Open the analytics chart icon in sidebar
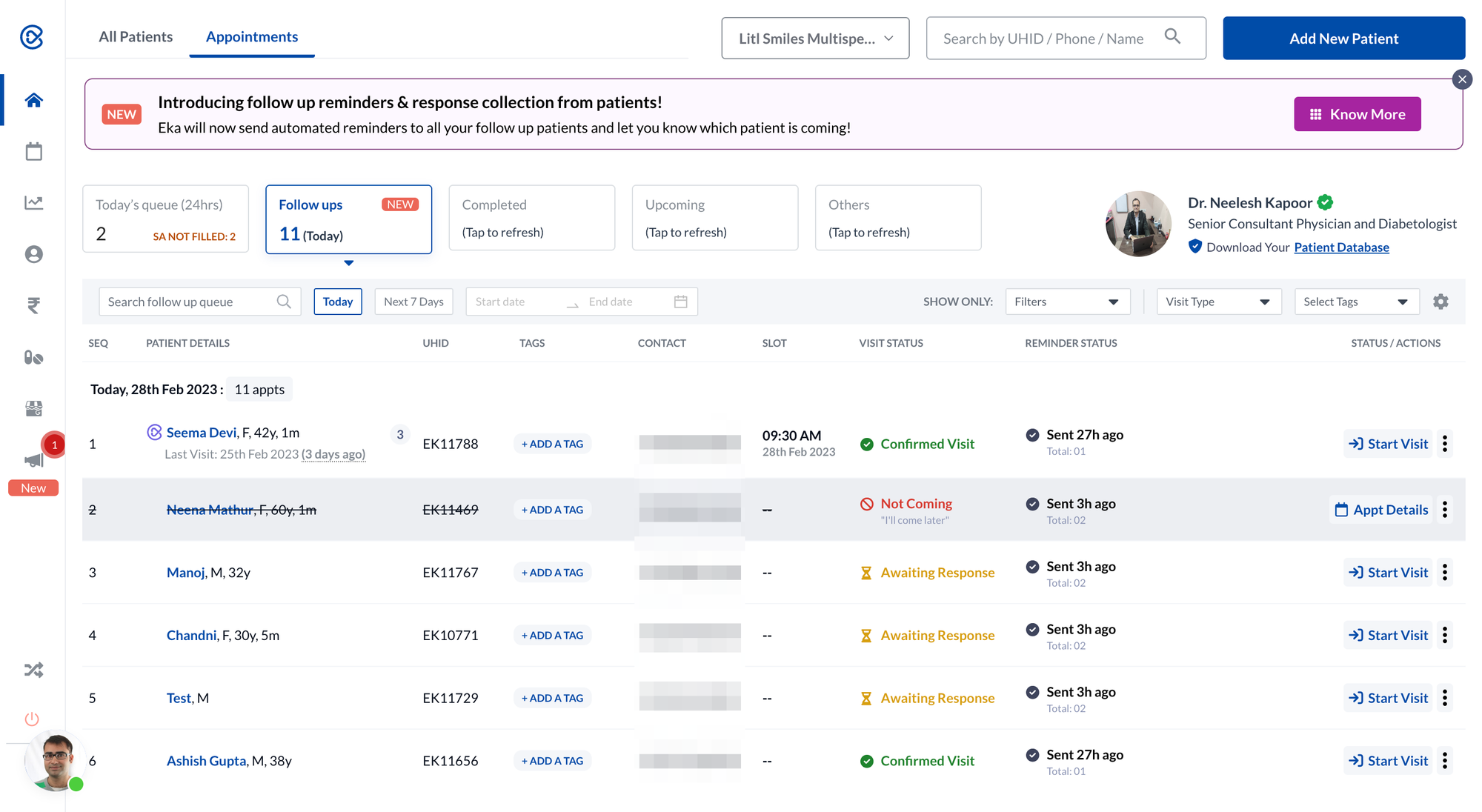Image resolution: width=1482 pixels, height=812 pixels. [x=33, y=202]
